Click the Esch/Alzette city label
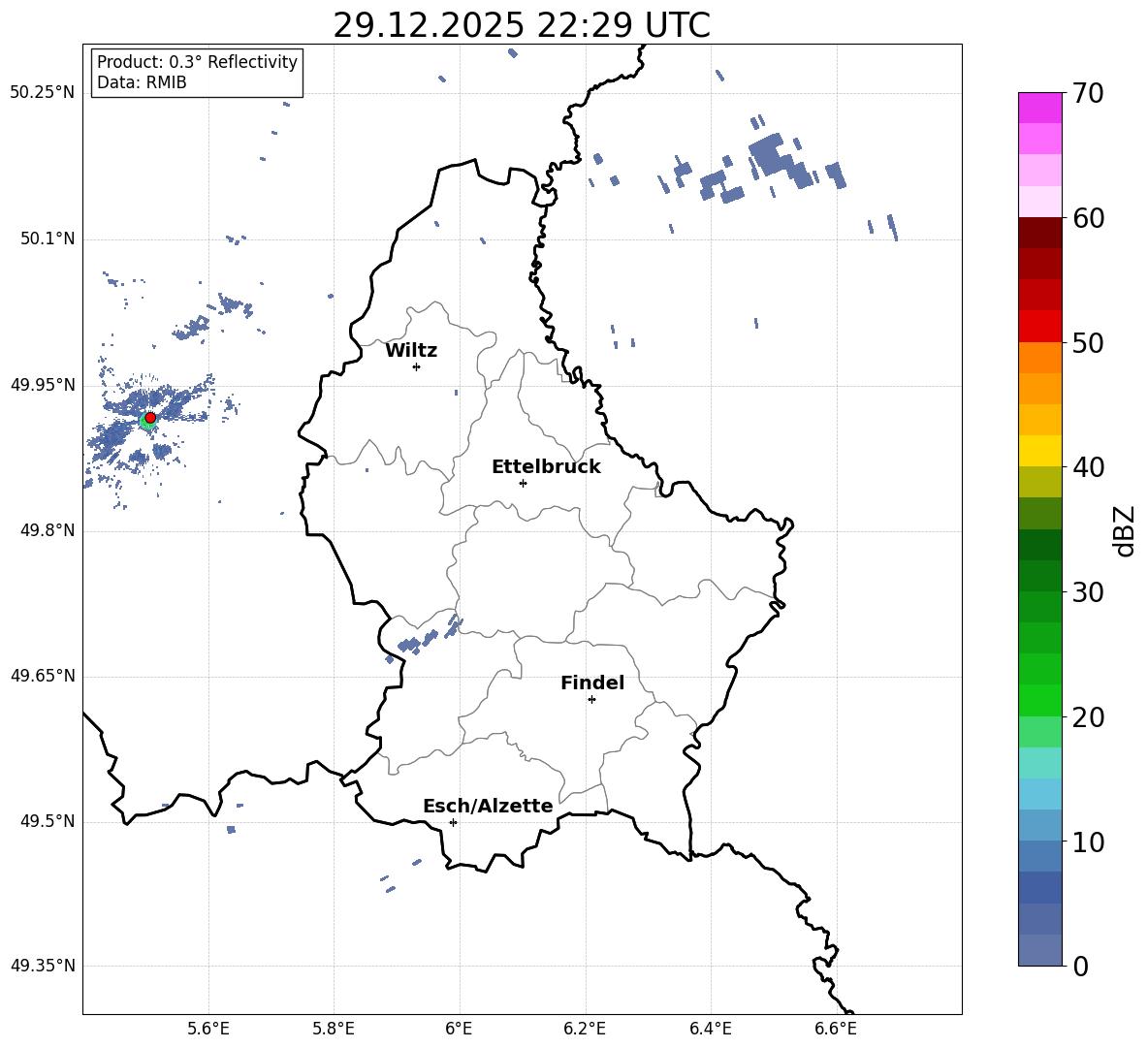This screenshot has height=1048, width=1148. click(489, 806)
